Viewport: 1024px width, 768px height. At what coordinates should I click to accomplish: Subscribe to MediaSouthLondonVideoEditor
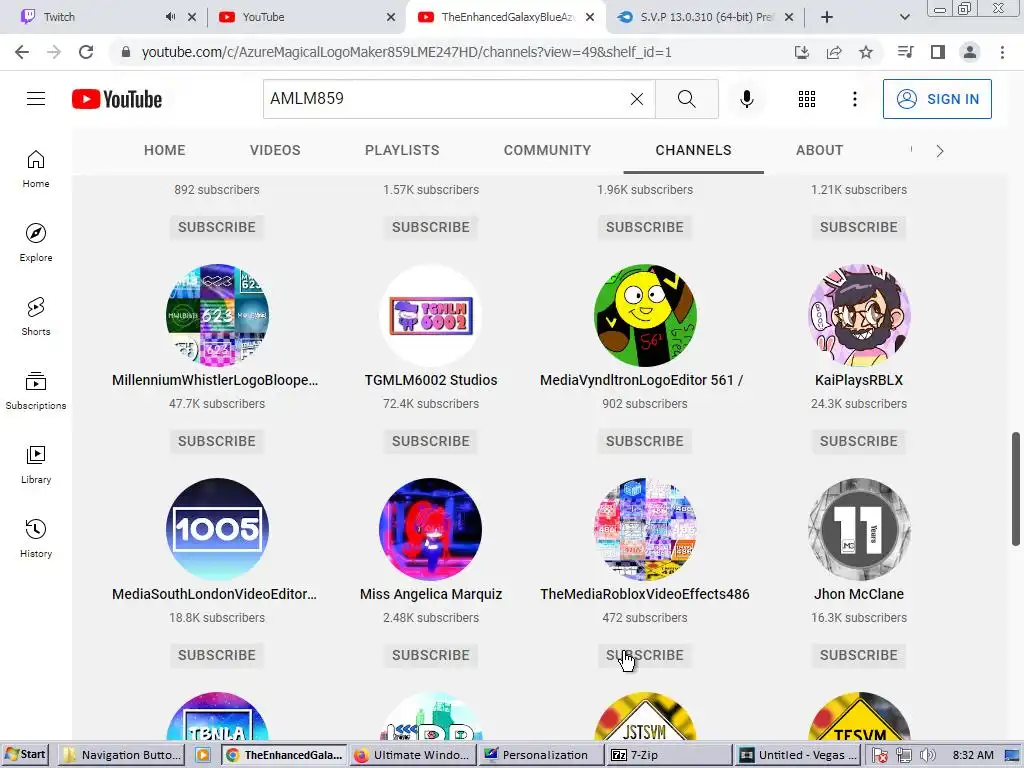[217, 655]
